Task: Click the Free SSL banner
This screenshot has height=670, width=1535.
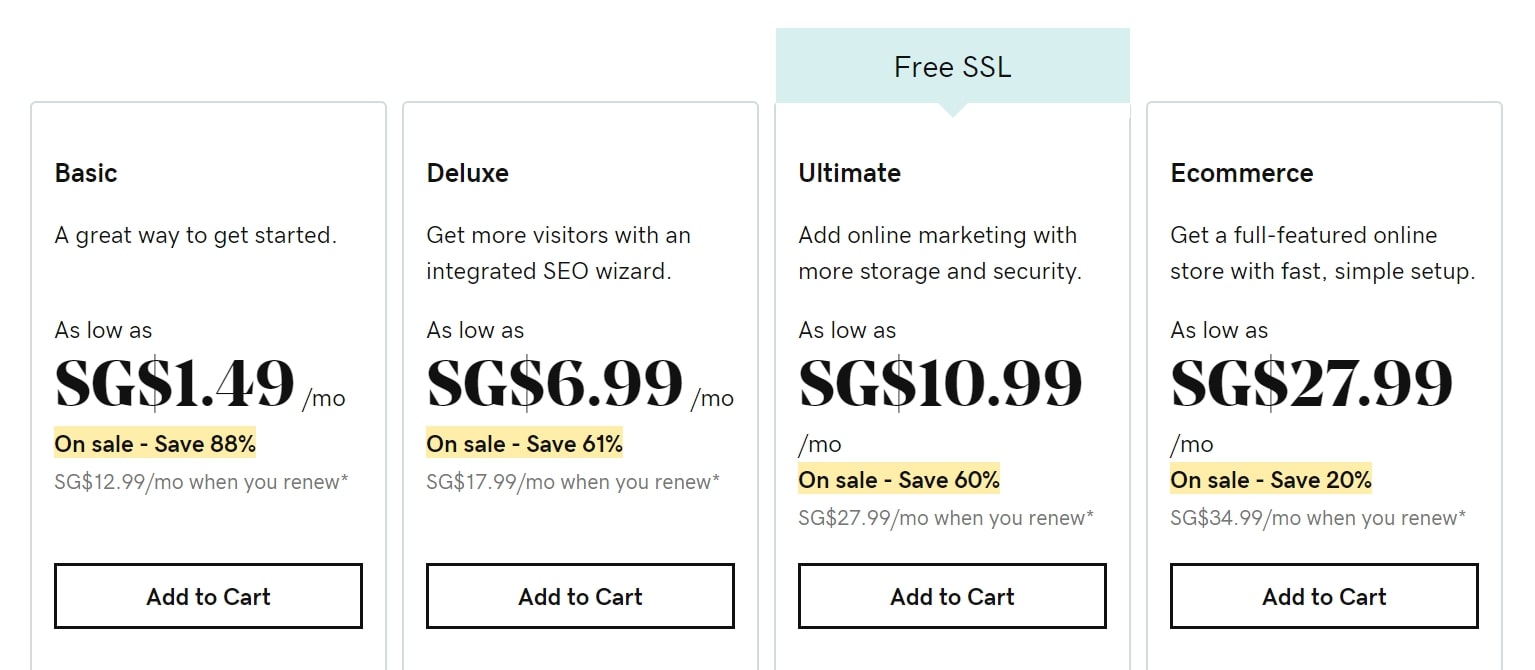Action: pyautogui.click(x=952, y=67)
